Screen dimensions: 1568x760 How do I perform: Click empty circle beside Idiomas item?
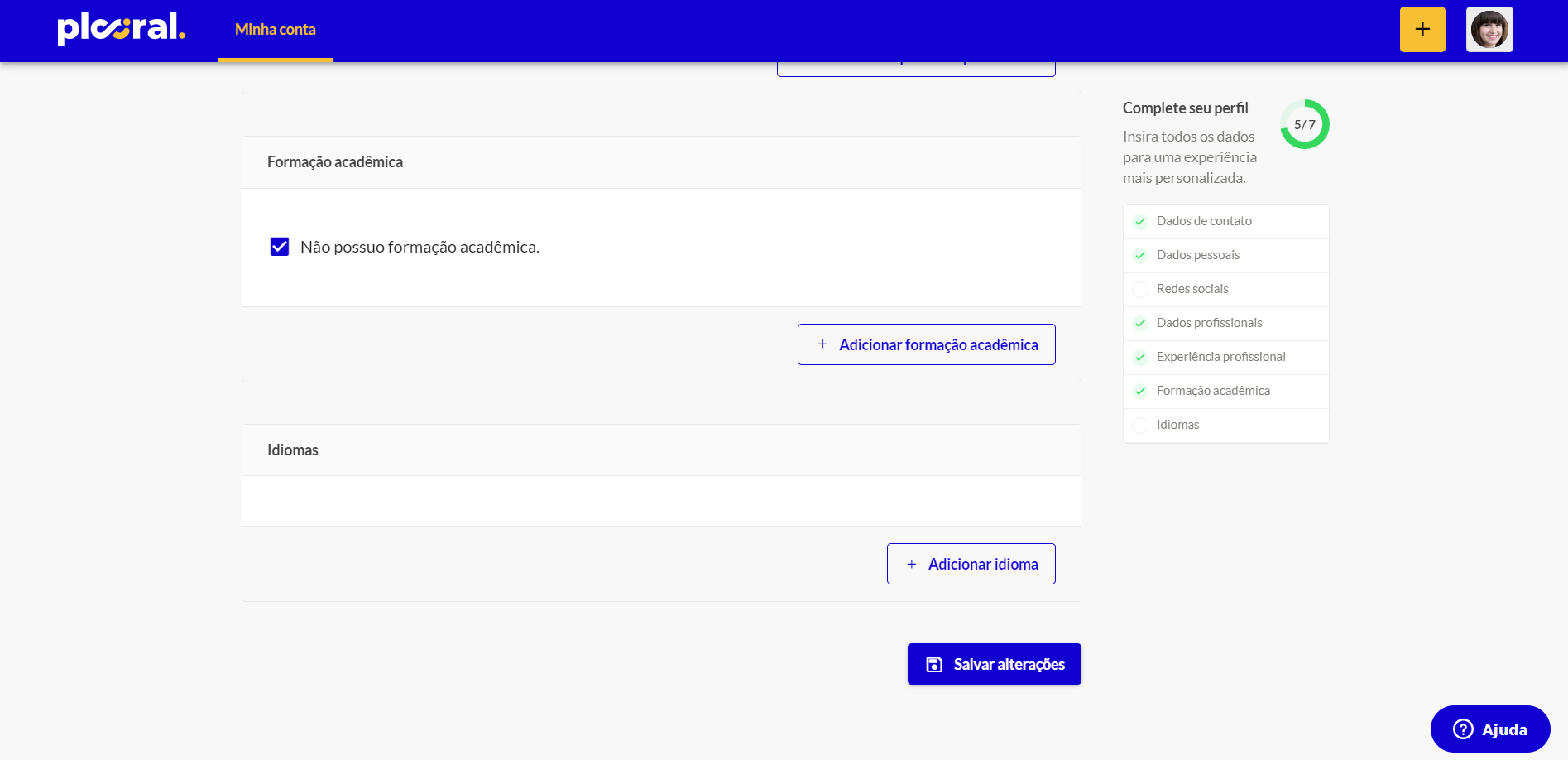(1140, 425)
